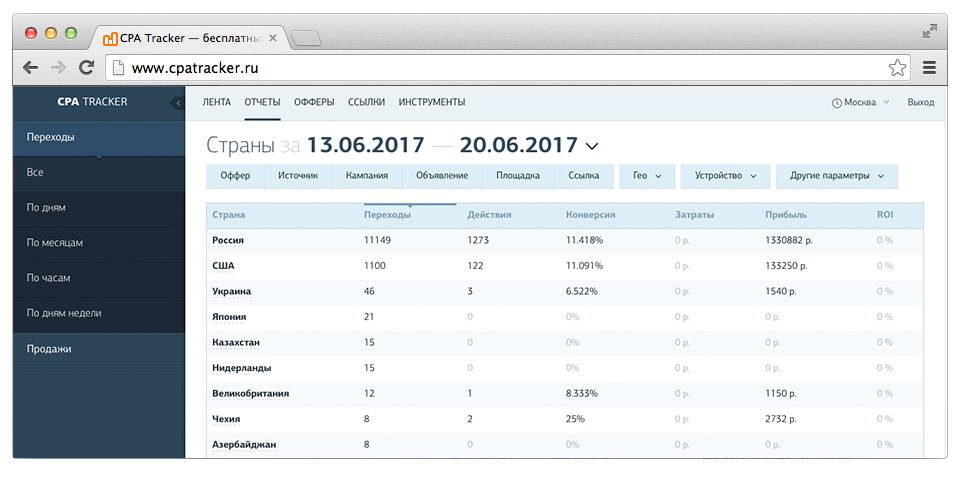The height and width of the screenshot is (486, 960).
Task: Select Переходы in the sidebar
Action: [99, 138]
